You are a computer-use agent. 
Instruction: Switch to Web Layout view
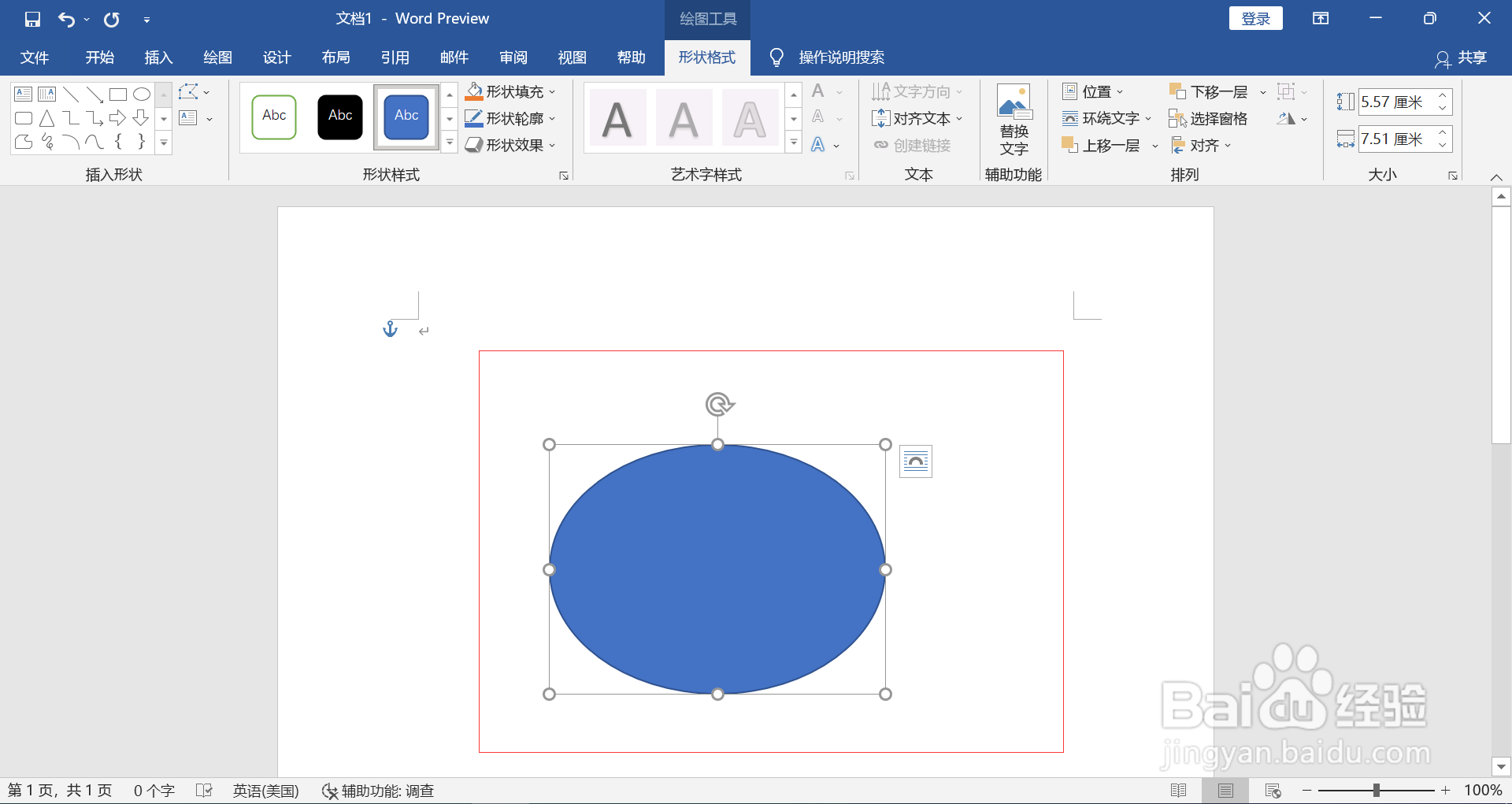[x=1273, y=791]
